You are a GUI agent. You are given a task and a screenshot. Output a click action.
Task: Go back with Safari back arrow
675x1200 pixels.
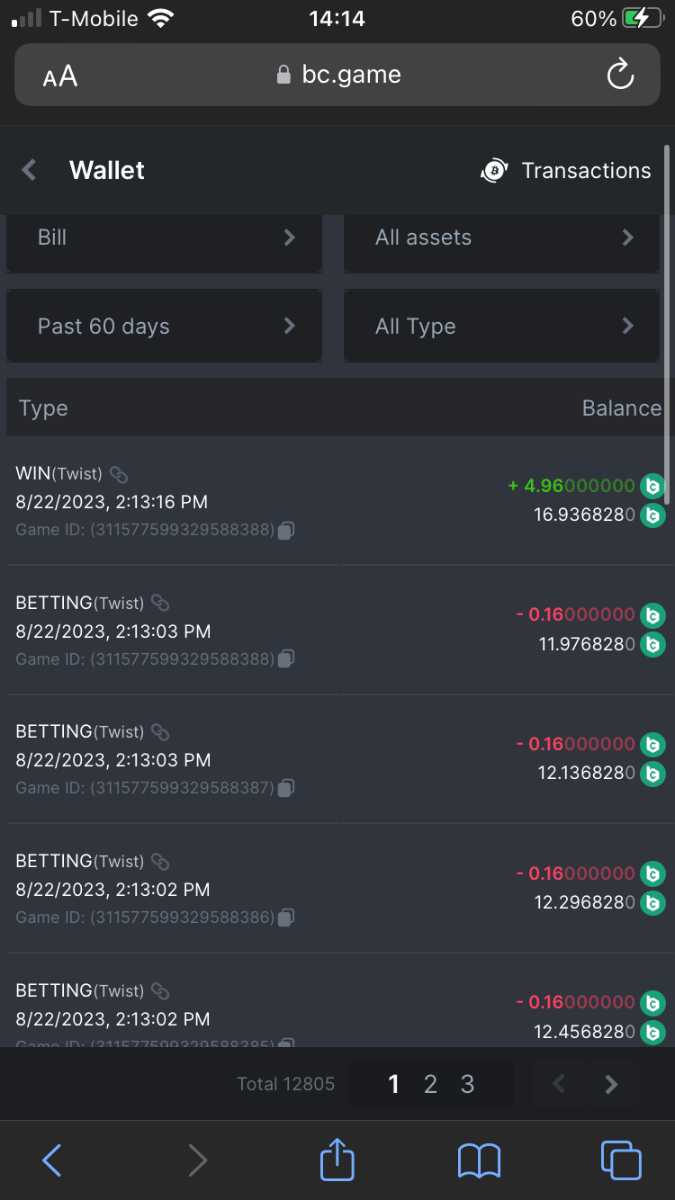(53, 1160)
